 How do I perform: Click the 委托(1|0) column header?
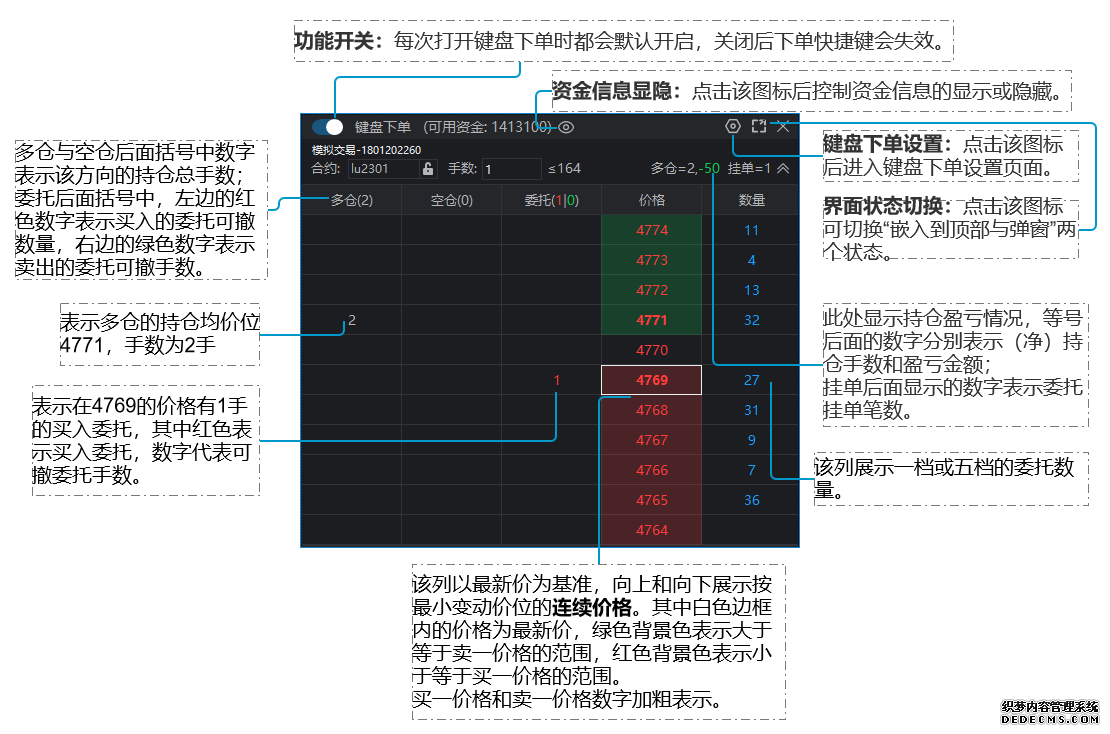pyautogui.click(x=551, y=200)
